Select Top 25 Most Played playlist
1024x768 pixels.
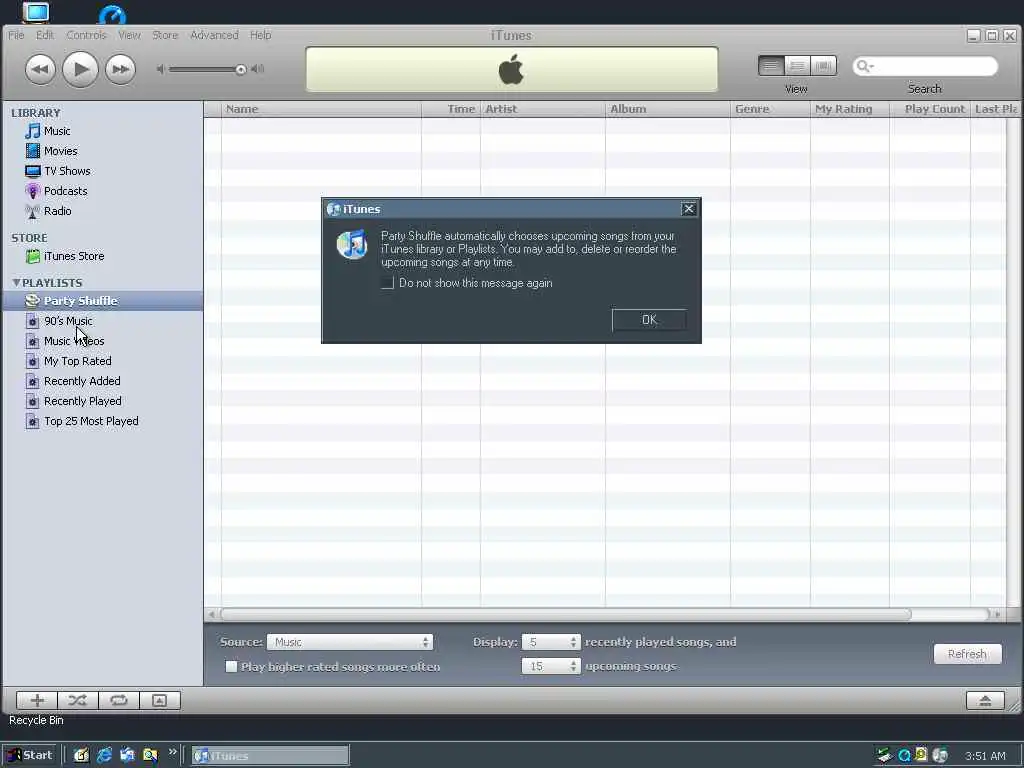(x=91, y=421)
